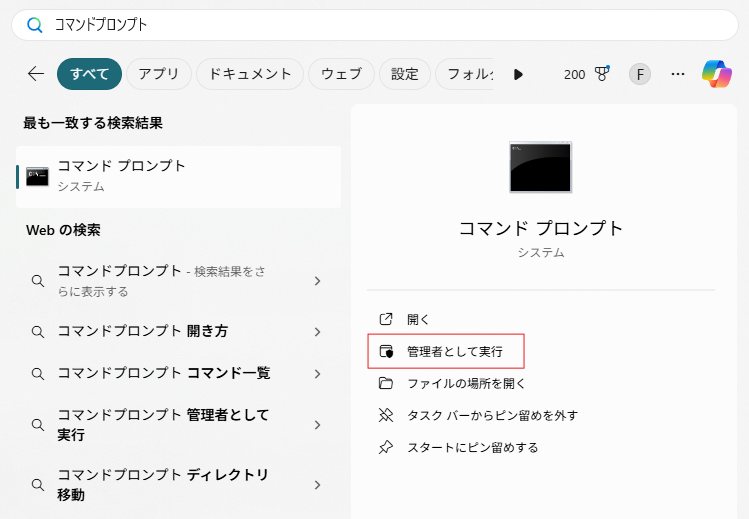This screenshot has height=519, width=749.
Task: Switch to the 設定 filter tab
Action: click(405, 74)
